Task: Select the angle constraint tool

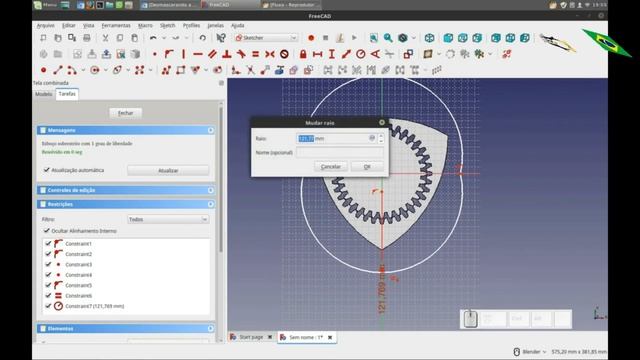Action: (375, 54)
